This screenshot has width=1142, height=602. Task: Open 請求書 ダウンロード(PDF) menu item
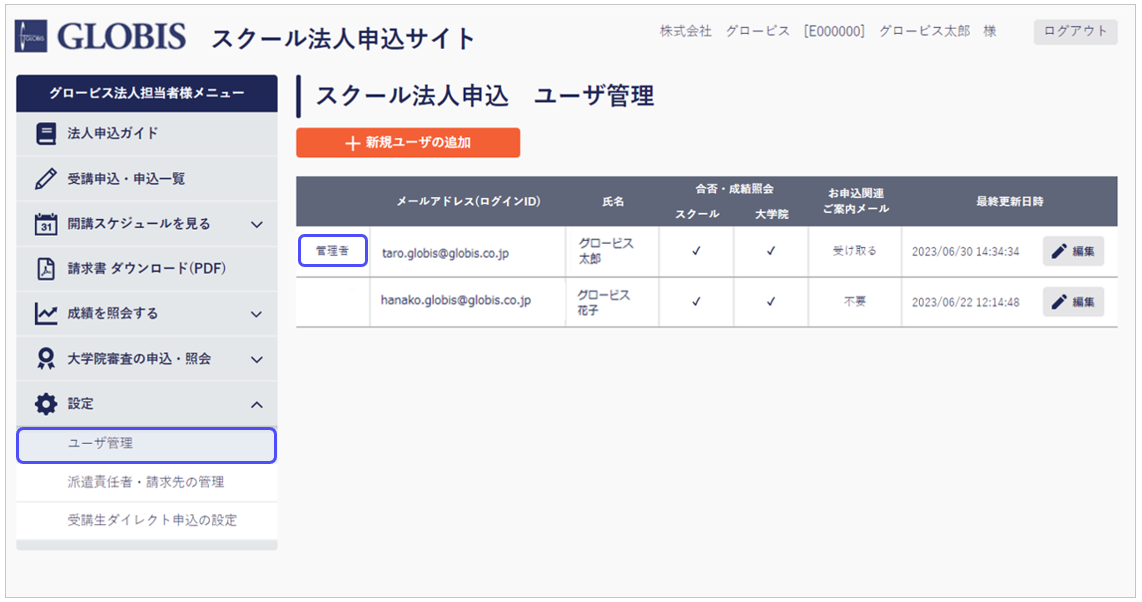(x=146, y=269)
